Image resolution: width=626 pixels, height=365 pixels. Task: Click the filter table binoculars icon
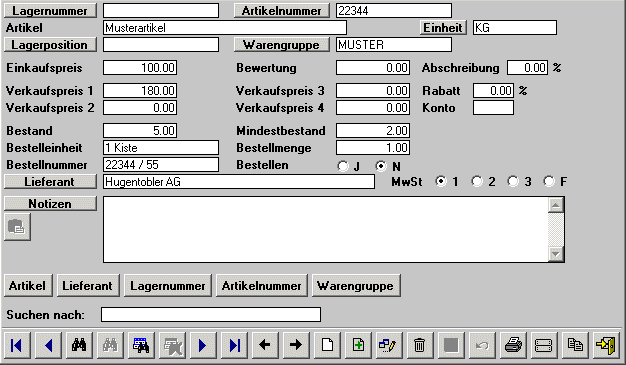point(141,345)
